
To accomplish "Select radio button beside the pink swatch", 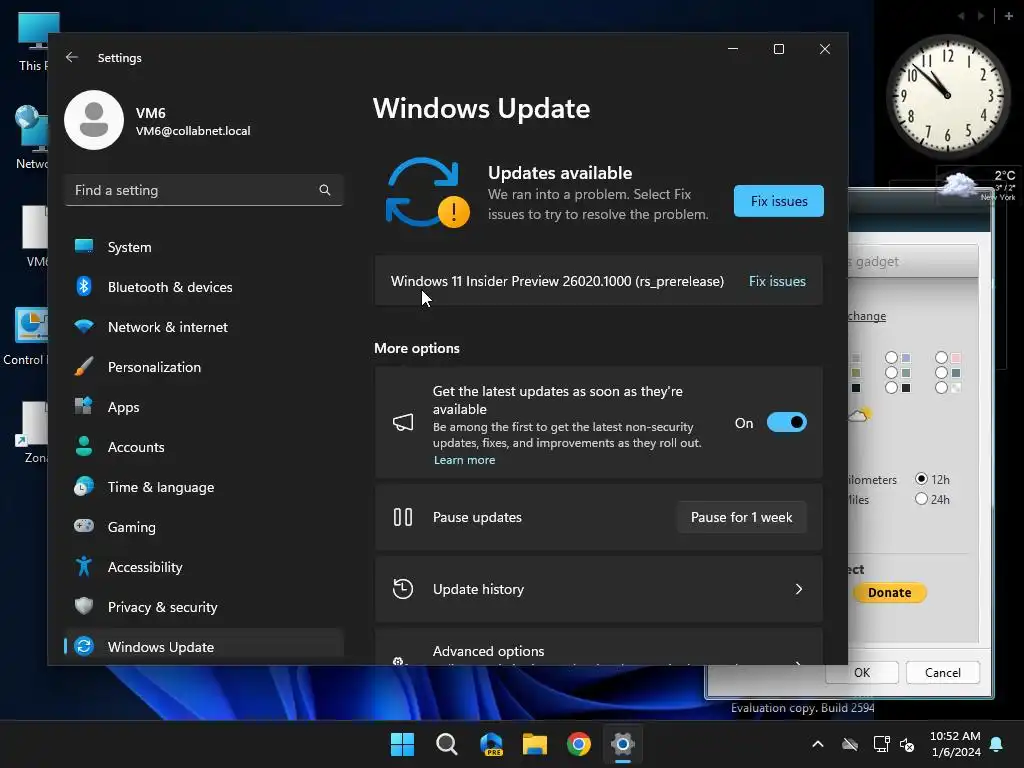I will click(x=941, y=357).
